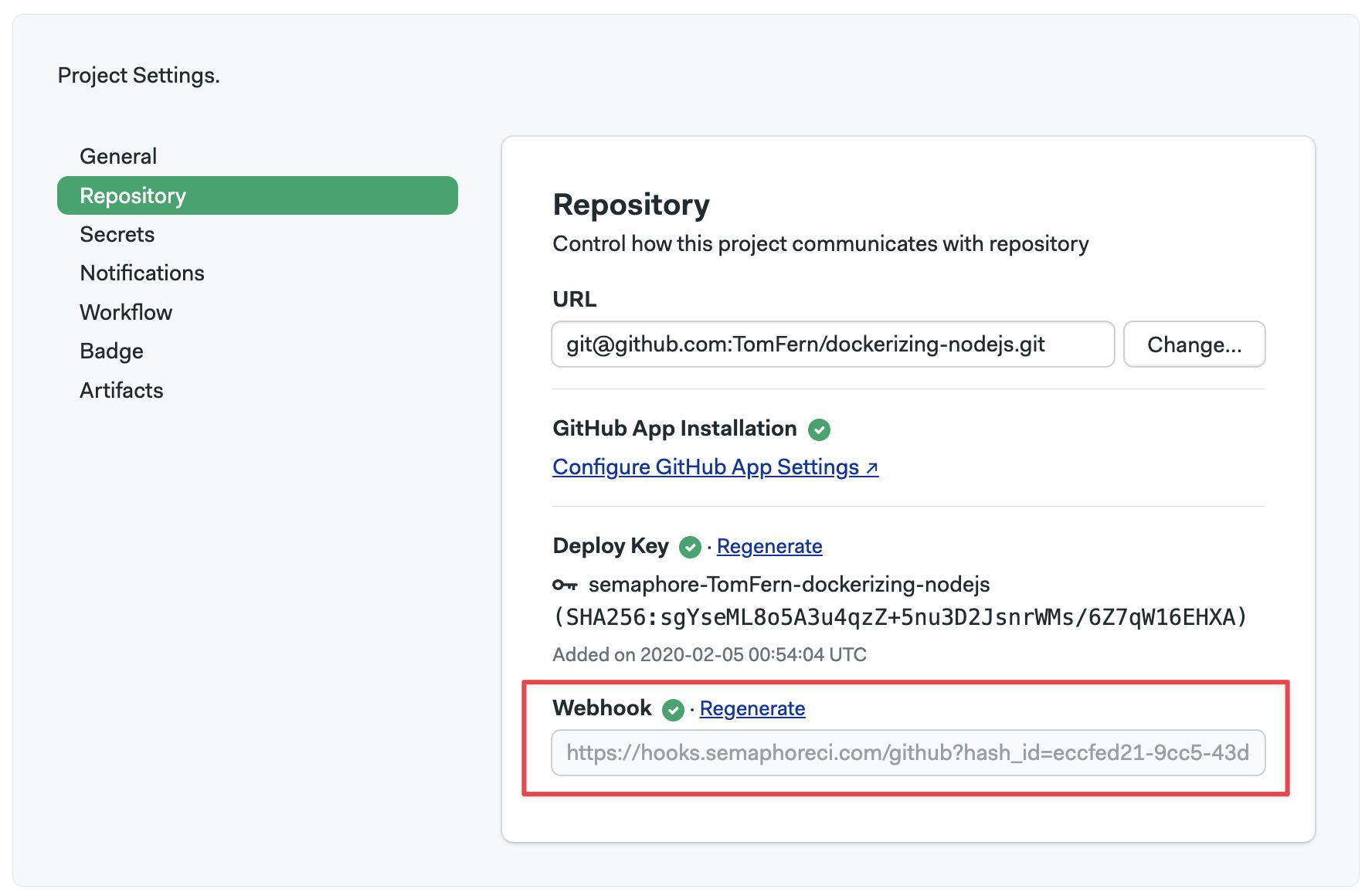
Task: Go to Notifications settings
Action: (142, 273)
